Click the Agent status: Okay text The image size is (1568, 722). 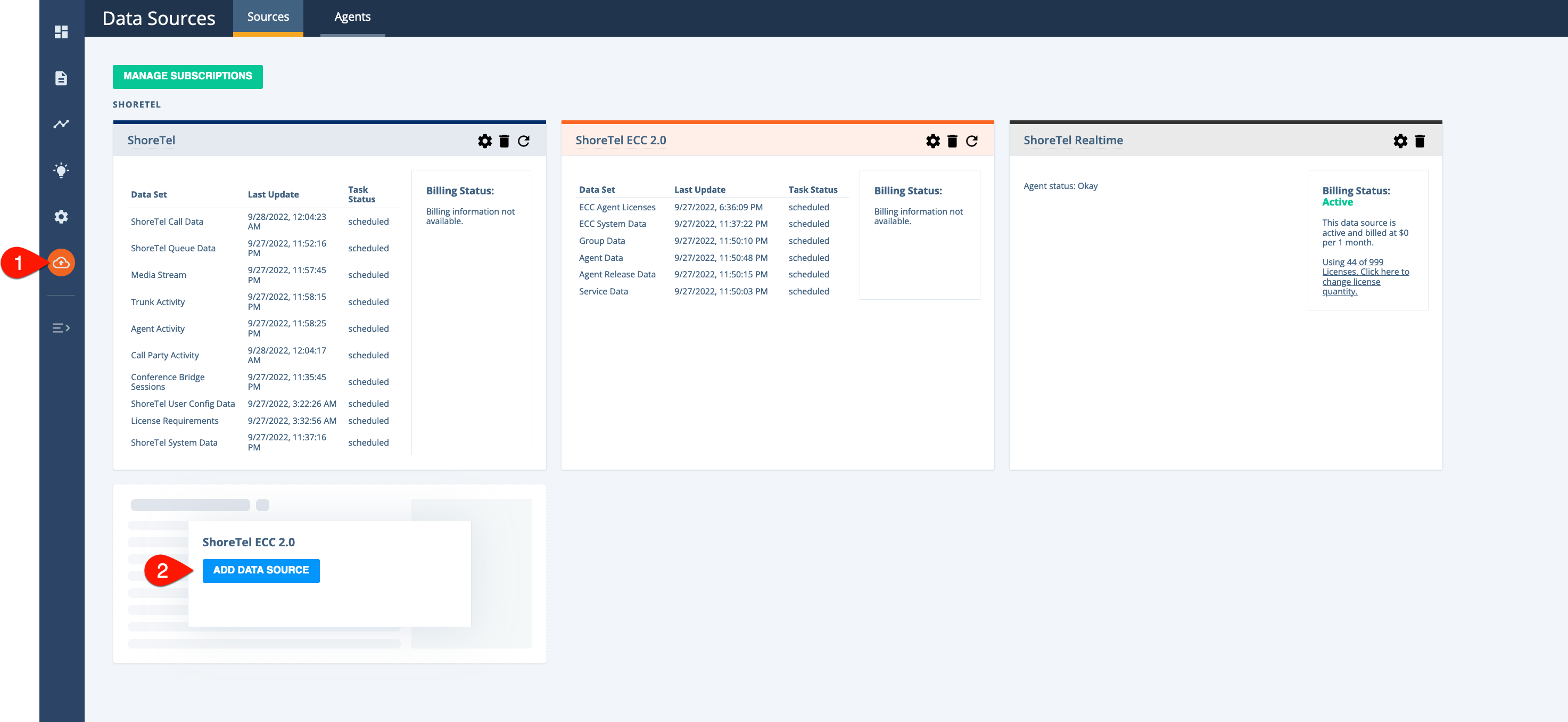click(x=1060, y=186)
